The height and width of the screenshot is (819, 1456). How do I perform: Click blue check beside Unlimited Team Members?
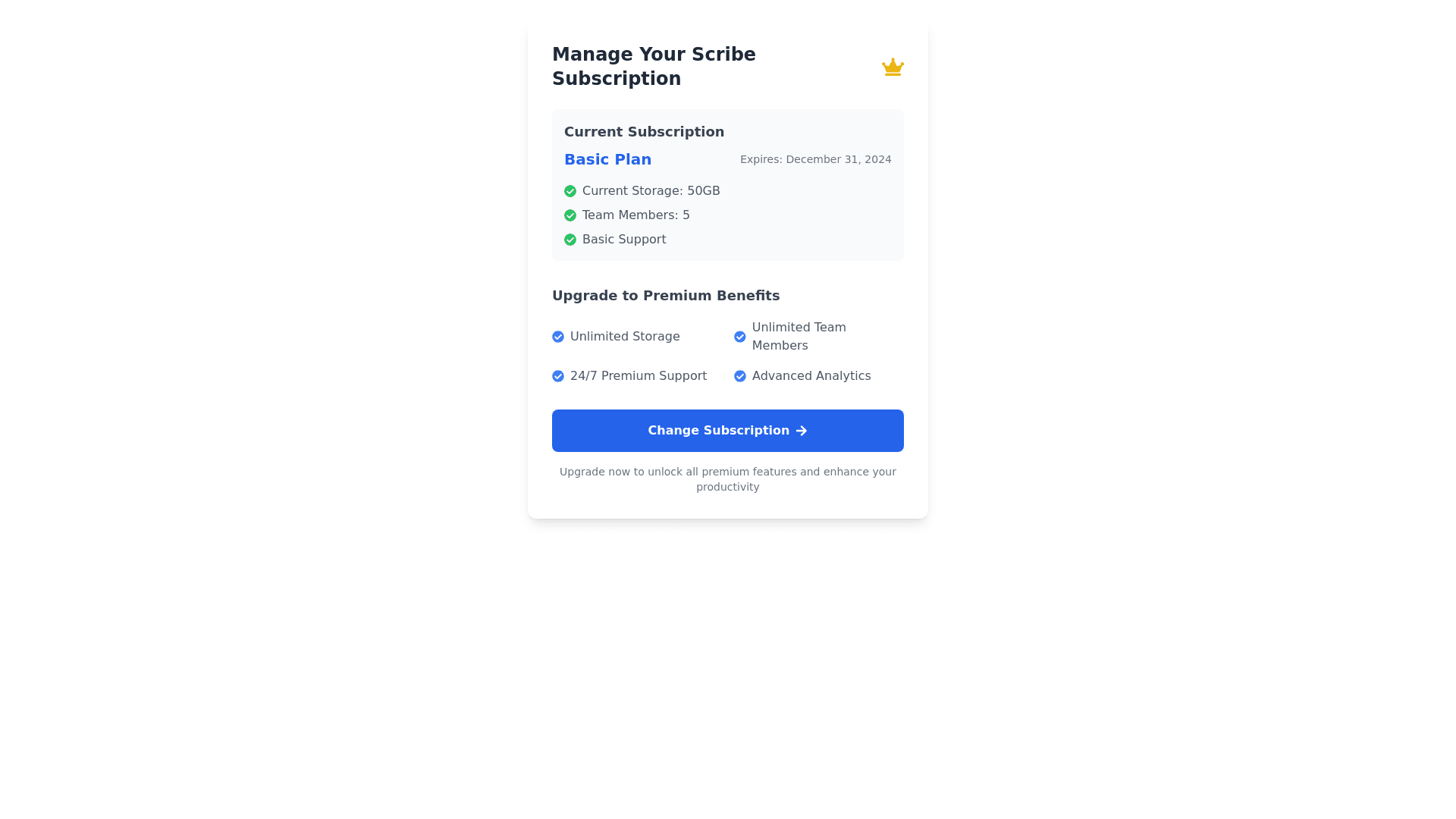click(x=740, y=337)
